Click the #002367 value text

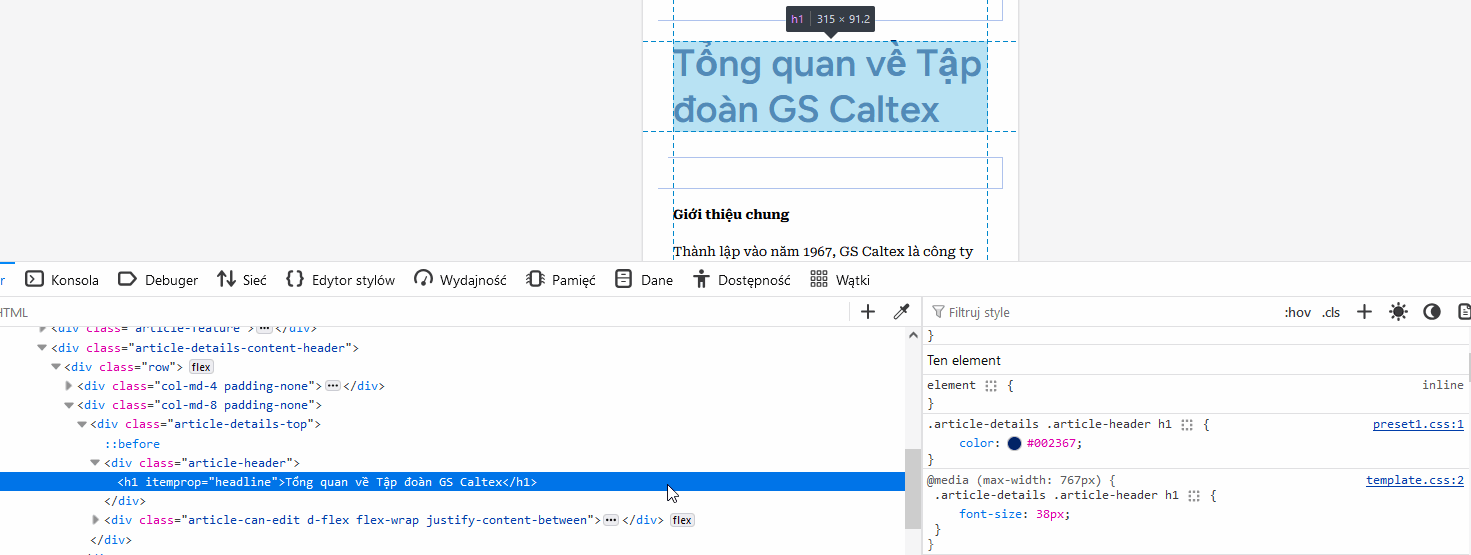[x=1052, y=443]
